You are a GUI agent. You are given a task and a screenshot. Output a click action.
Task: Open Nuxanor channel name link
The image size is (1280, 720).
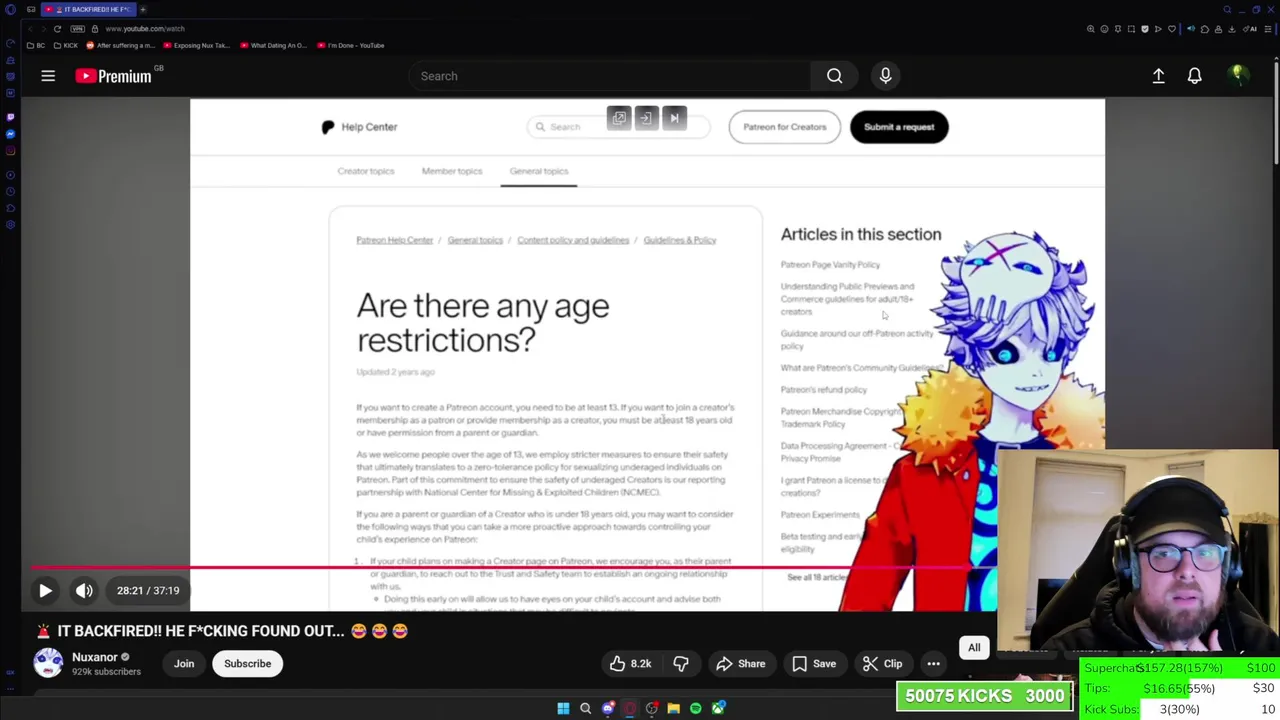(95, 657)
